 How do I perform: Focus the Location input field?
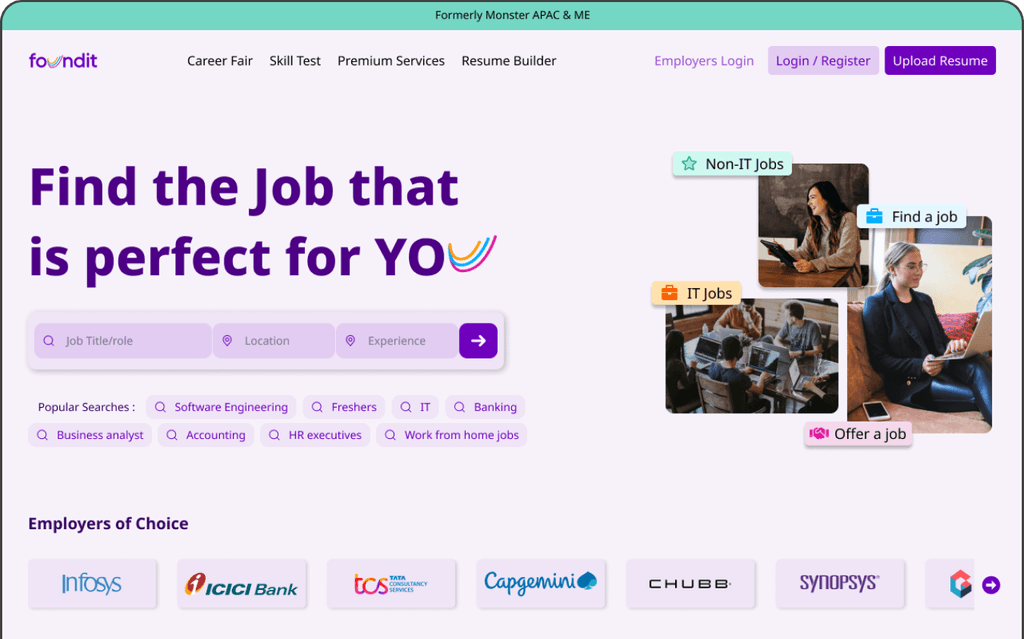coord(274,340)
